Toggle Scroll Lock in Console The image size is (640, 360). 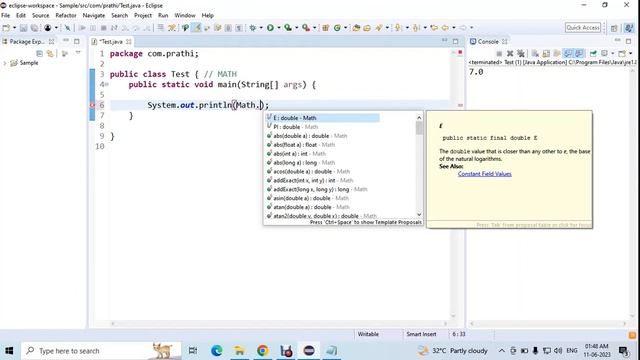pos(546,53)
